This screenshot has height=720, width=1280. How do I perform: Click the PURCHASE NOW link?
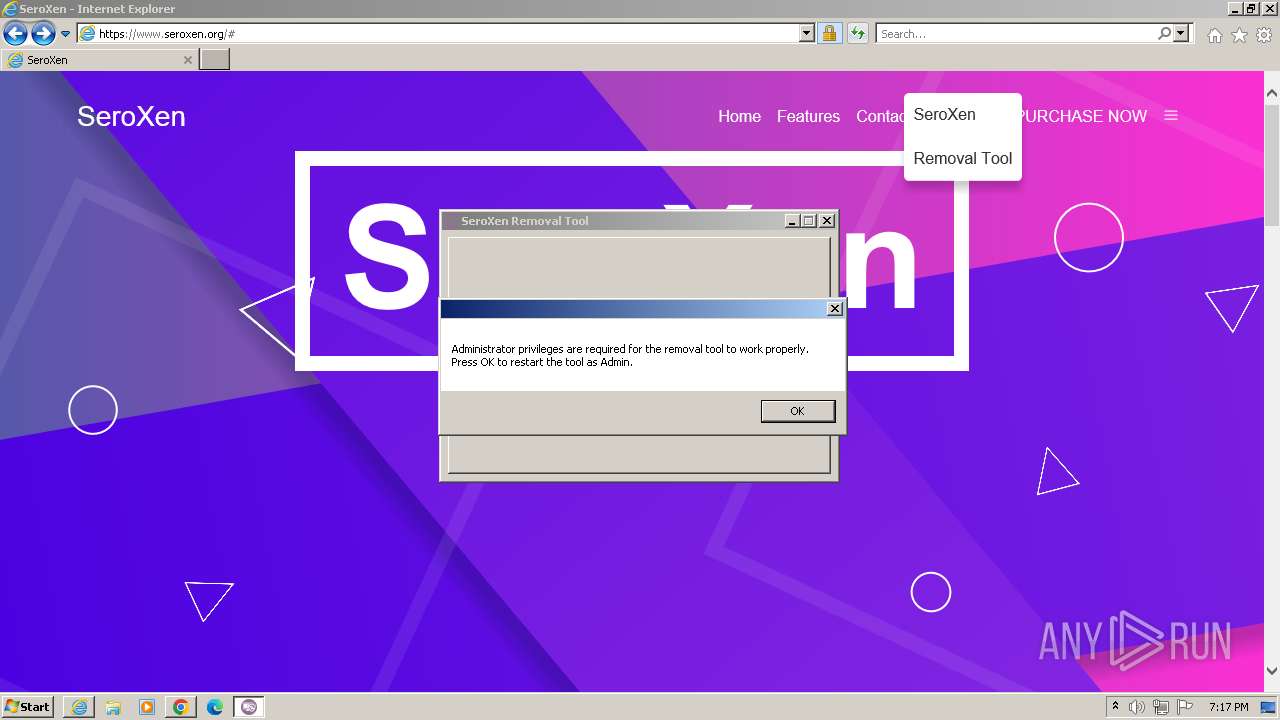(1084, 116)
